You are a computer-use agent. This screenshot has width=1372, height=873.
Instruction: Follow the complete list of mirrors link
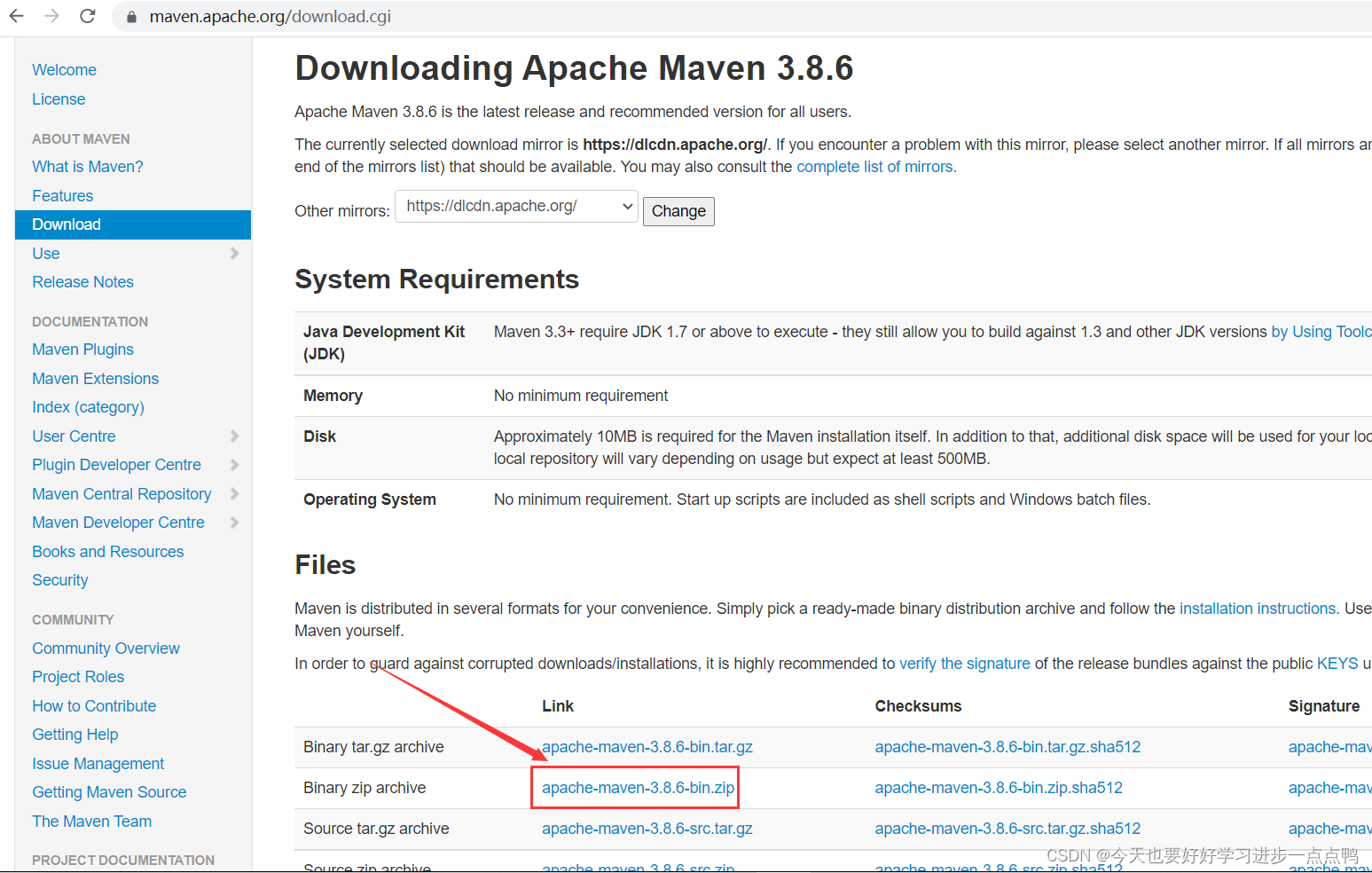876,167
